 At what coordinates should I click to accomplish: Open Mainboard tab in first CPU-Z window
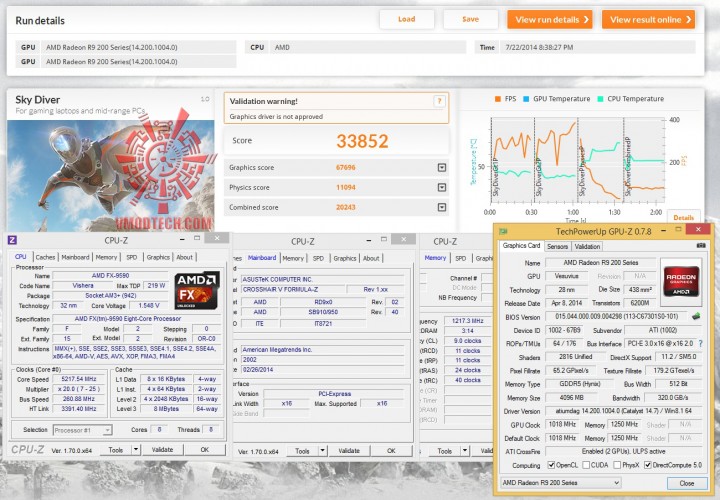tap(75, 258)
